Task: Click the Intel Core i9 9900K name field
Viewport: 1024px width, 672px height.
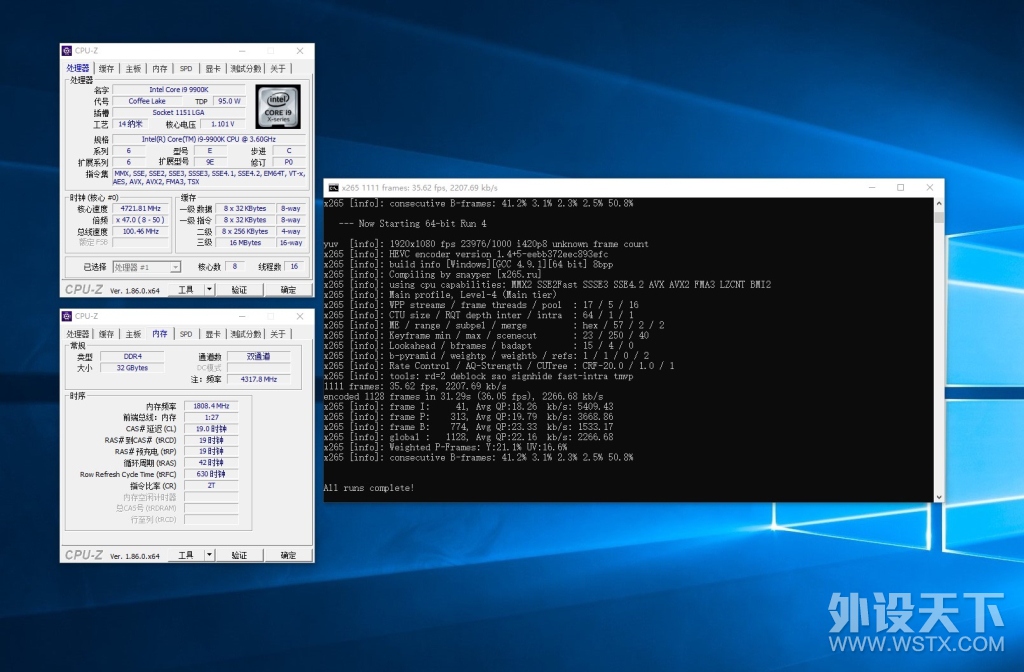Action: pyautogui.click(x=179, y=89)
